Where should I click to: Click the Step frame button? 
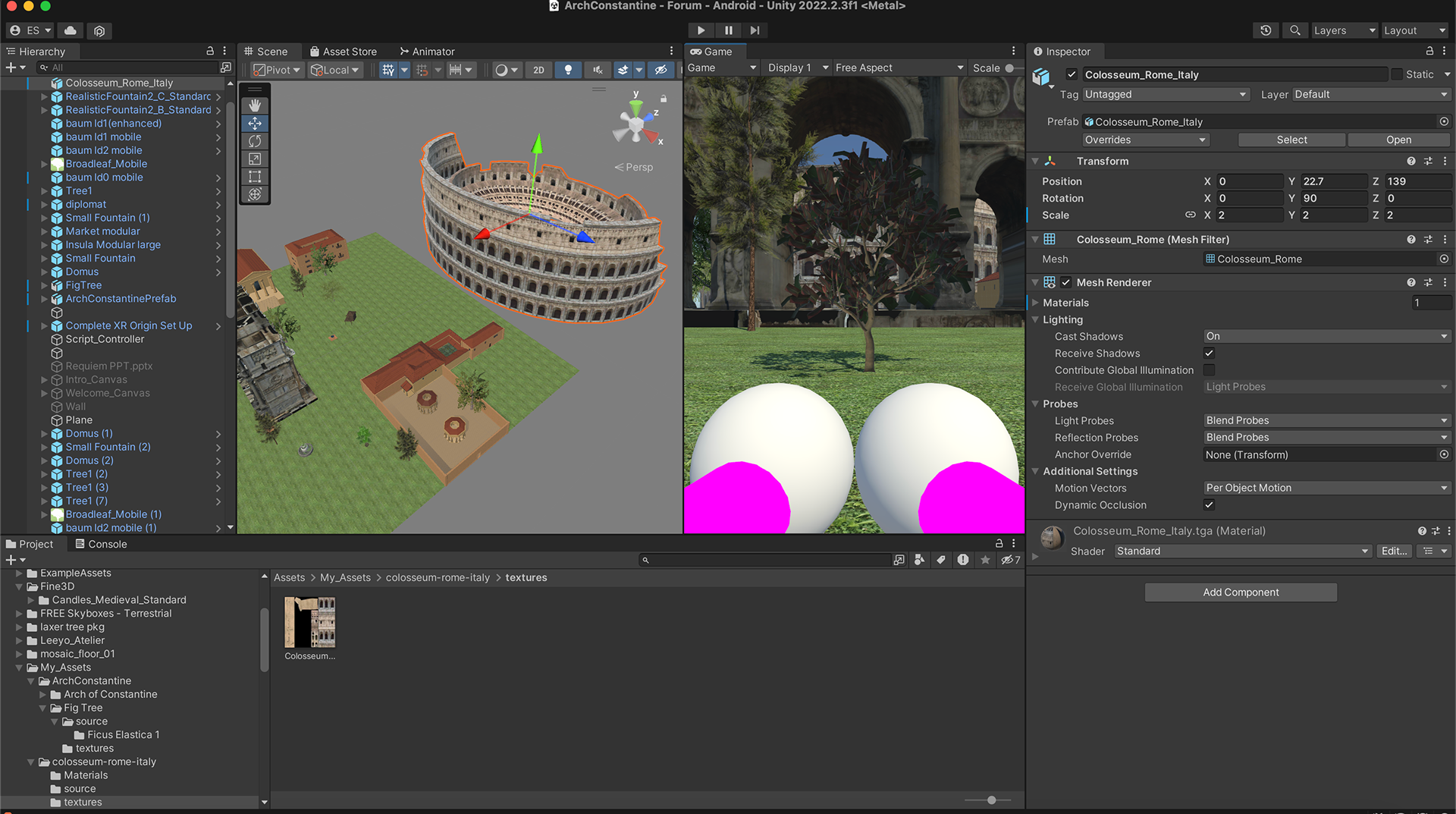755,30
